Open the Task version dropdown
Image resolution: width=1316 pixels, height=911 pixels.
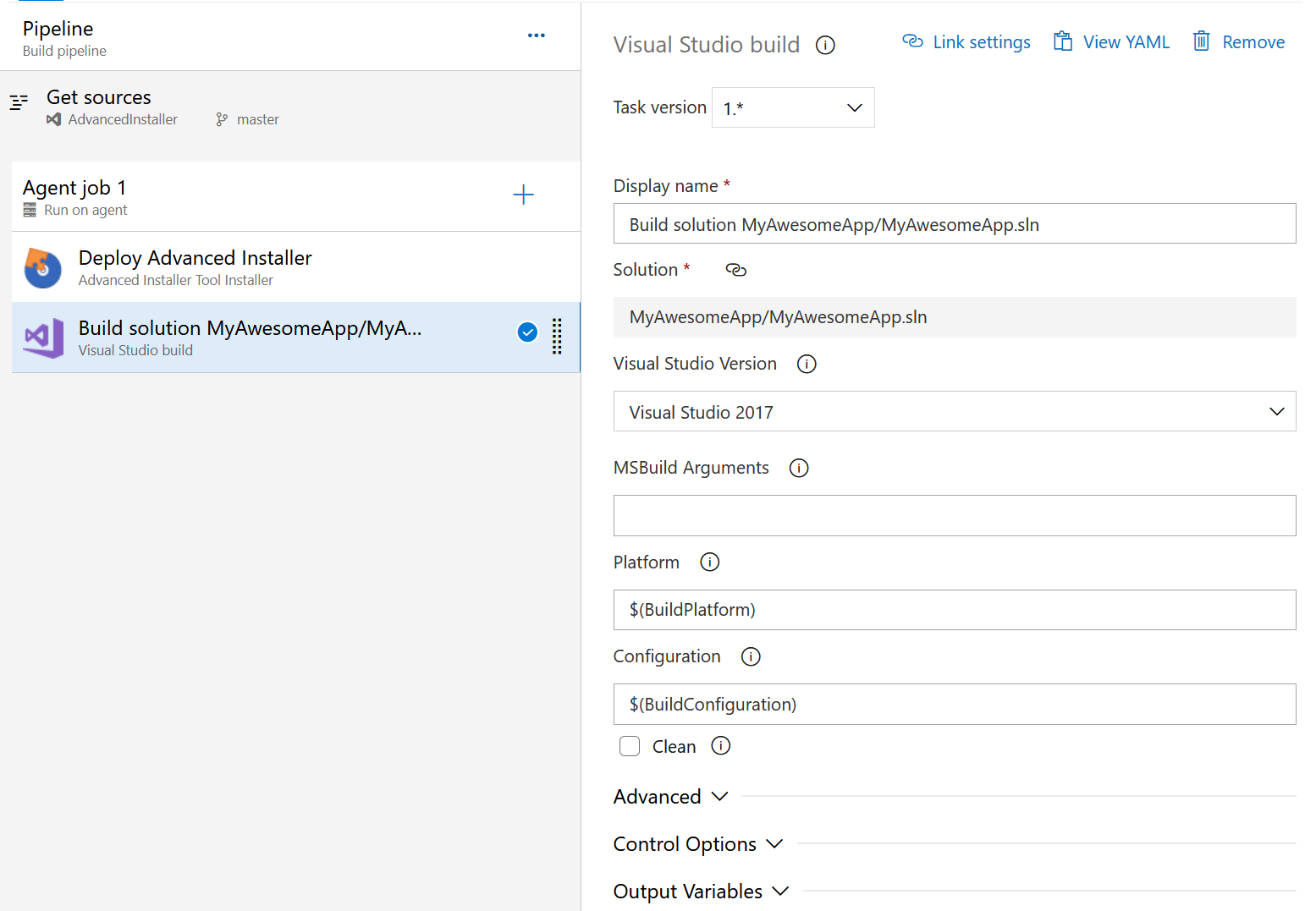click(x=793, y=107)
